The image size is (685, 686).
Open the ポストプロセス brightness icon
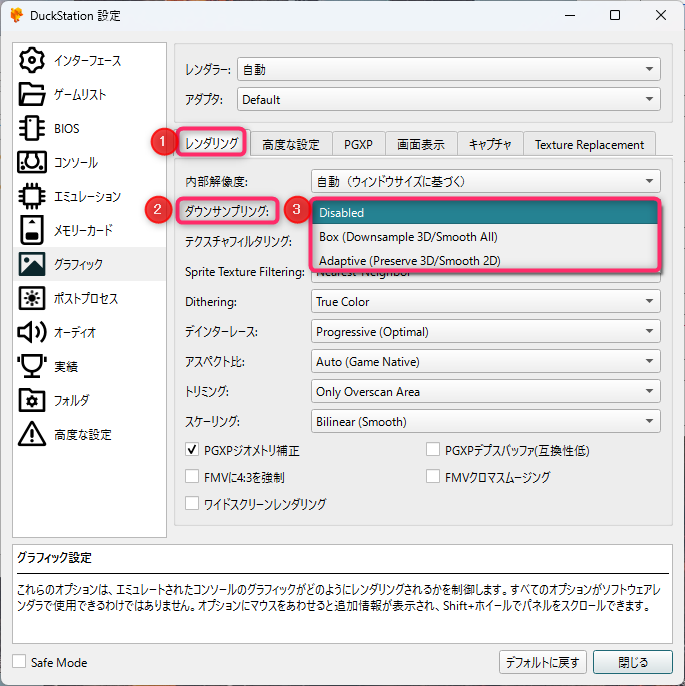pos(33,298)
